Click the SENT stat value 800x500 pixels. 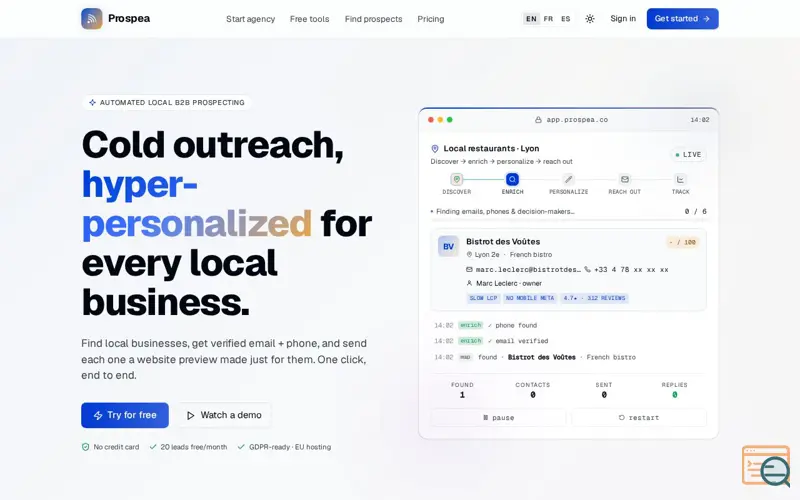click(x=604, y=395)
